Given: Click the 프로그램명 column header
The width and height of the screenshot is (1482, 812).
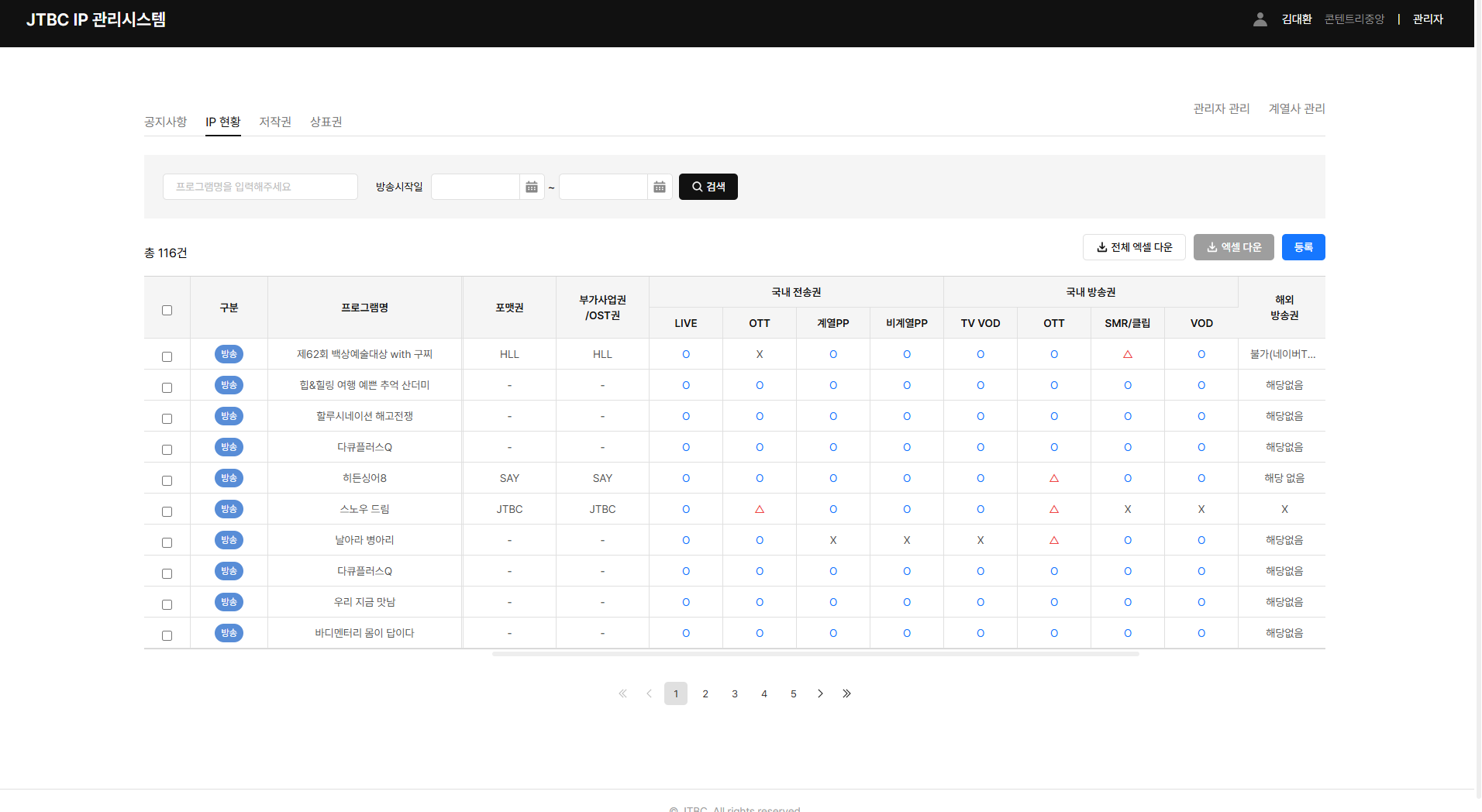Looking at the screenshot, I should tap(365, 308).
